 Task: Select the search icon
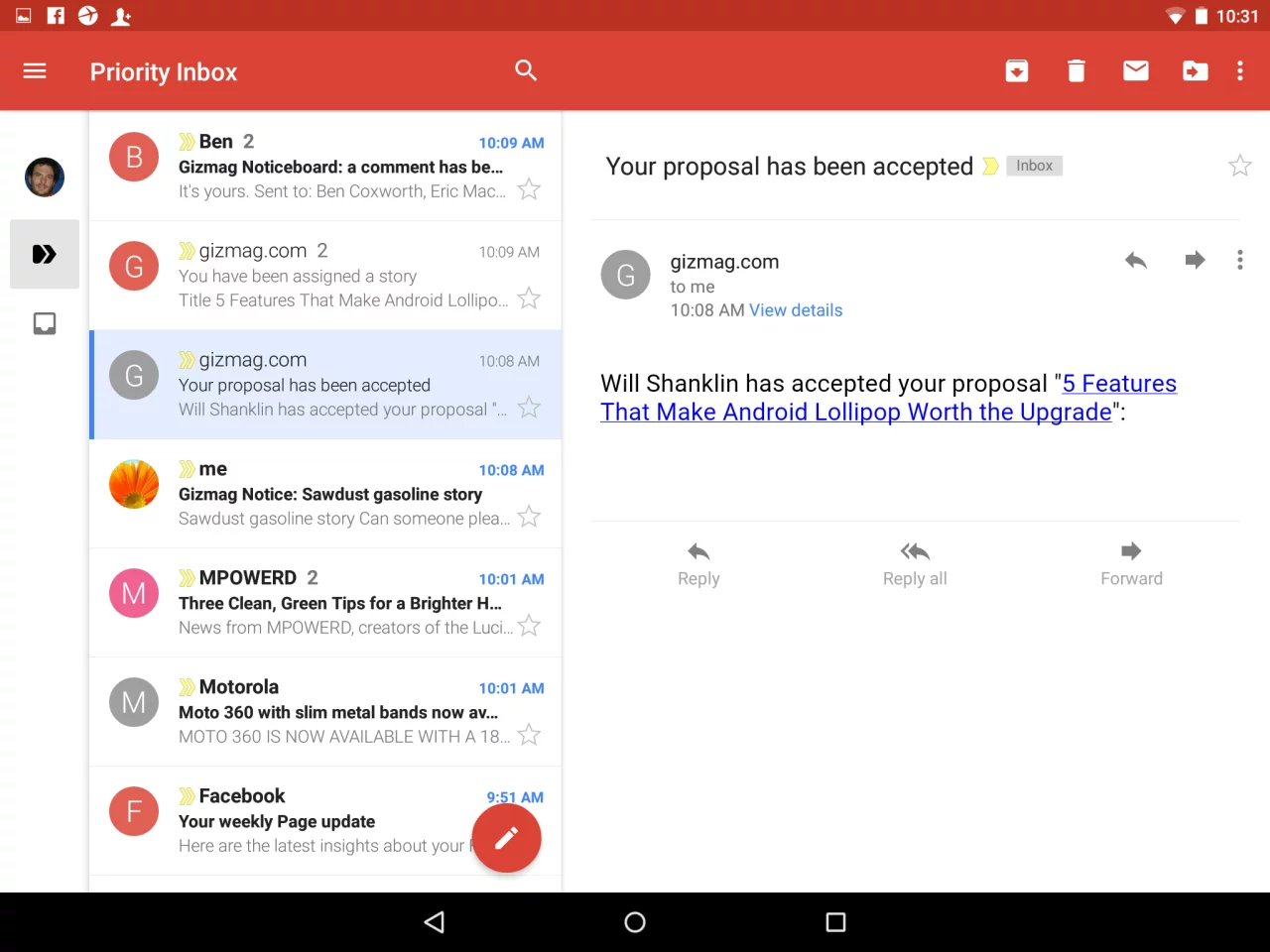pyautogui.click(x=526, y=70)
